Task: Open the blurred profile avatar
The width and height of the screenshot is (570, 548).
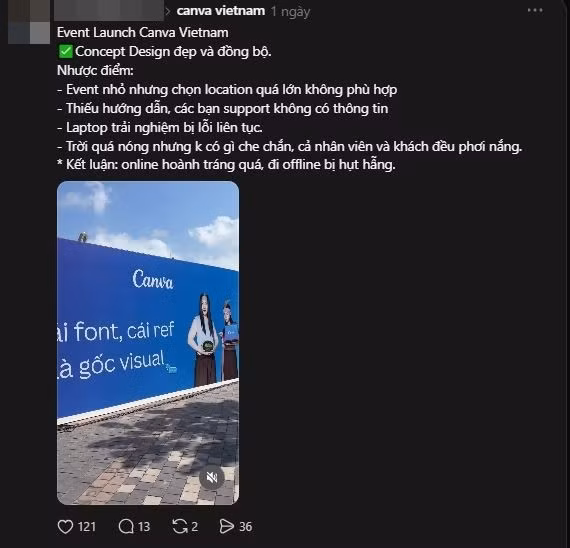Action: coord(29,23)
